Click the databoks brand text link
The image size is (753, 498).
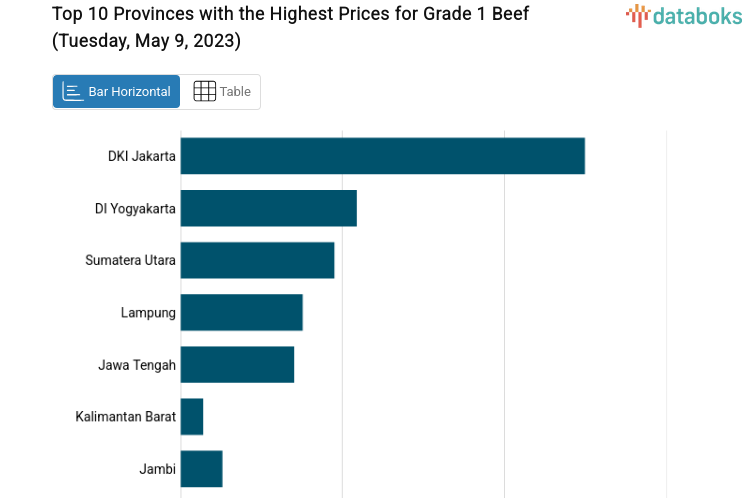697,14
